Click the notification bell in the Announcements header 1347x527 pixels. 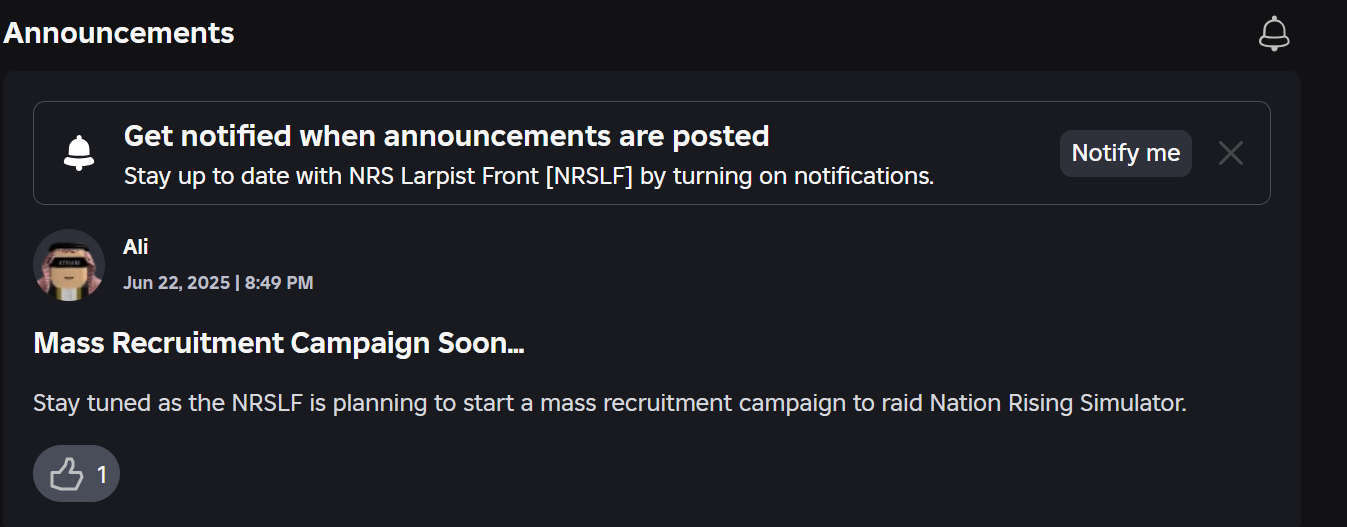[x=1273, y=33]
